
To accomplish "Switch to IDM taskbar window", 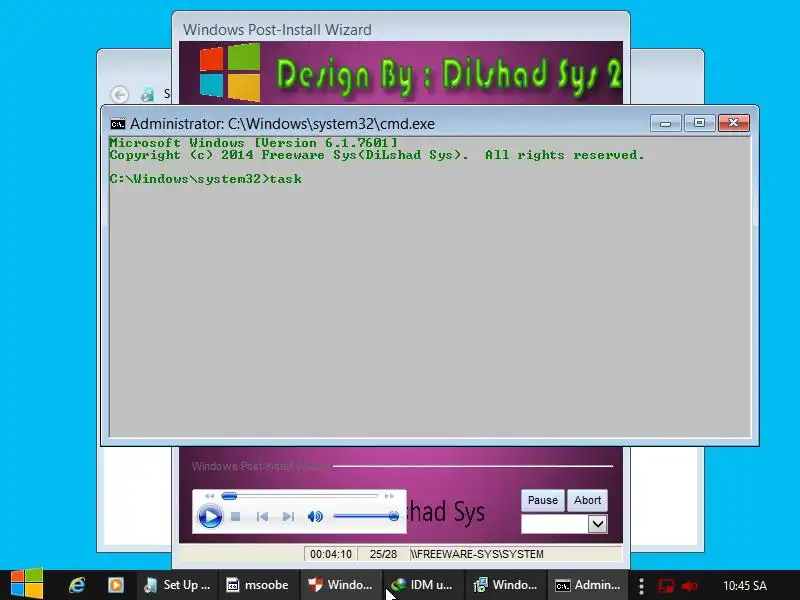I will click(422, 585).
